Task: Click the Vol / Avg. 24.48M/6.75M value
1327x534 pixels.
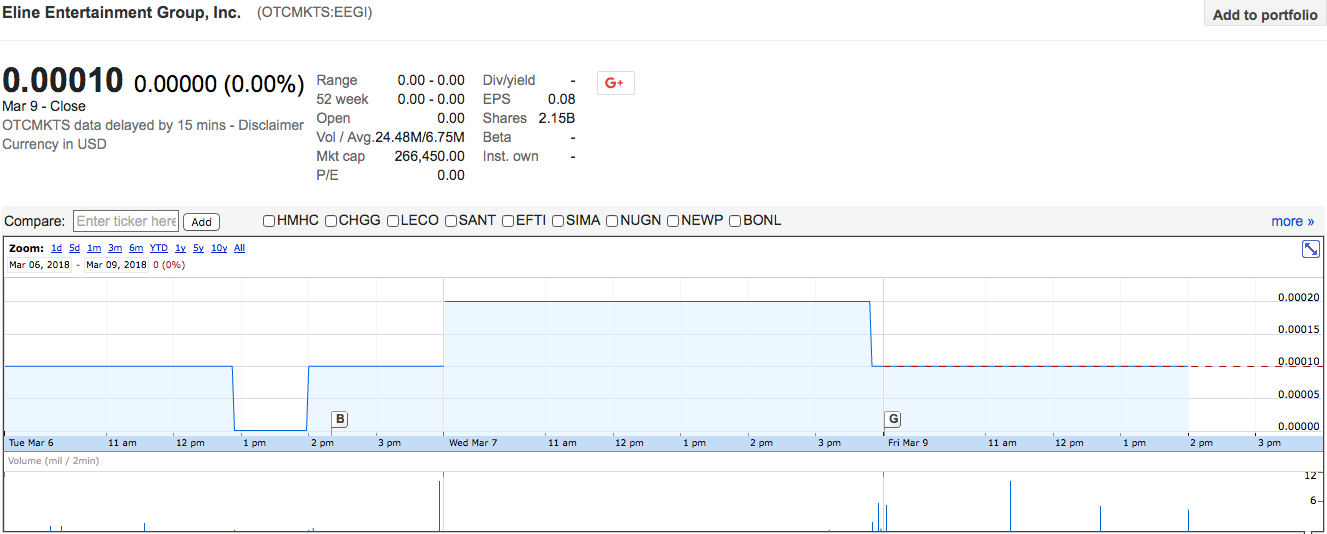Action: 420,137
